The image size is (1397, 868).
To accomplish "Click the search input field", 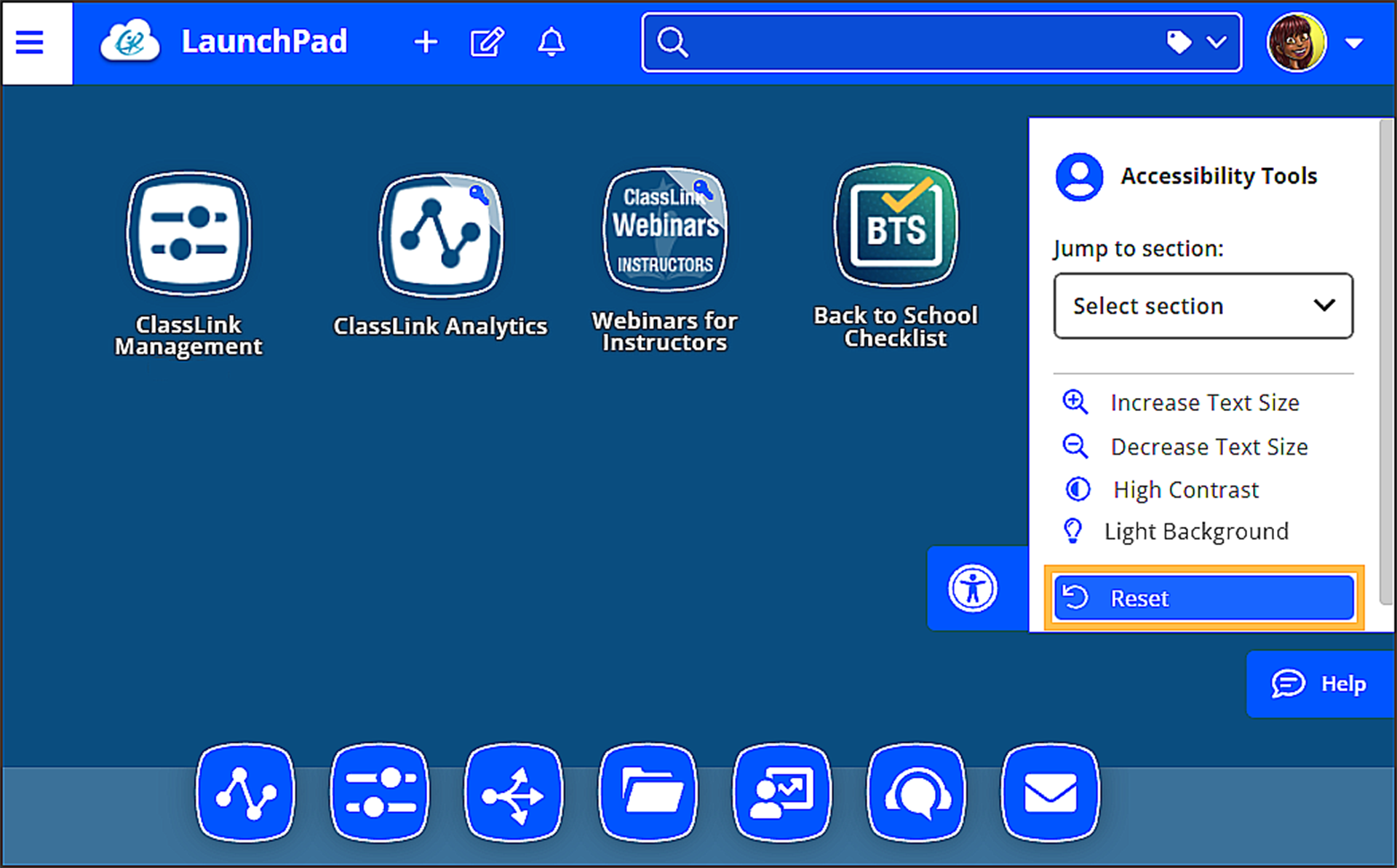I will click(910, 42).
